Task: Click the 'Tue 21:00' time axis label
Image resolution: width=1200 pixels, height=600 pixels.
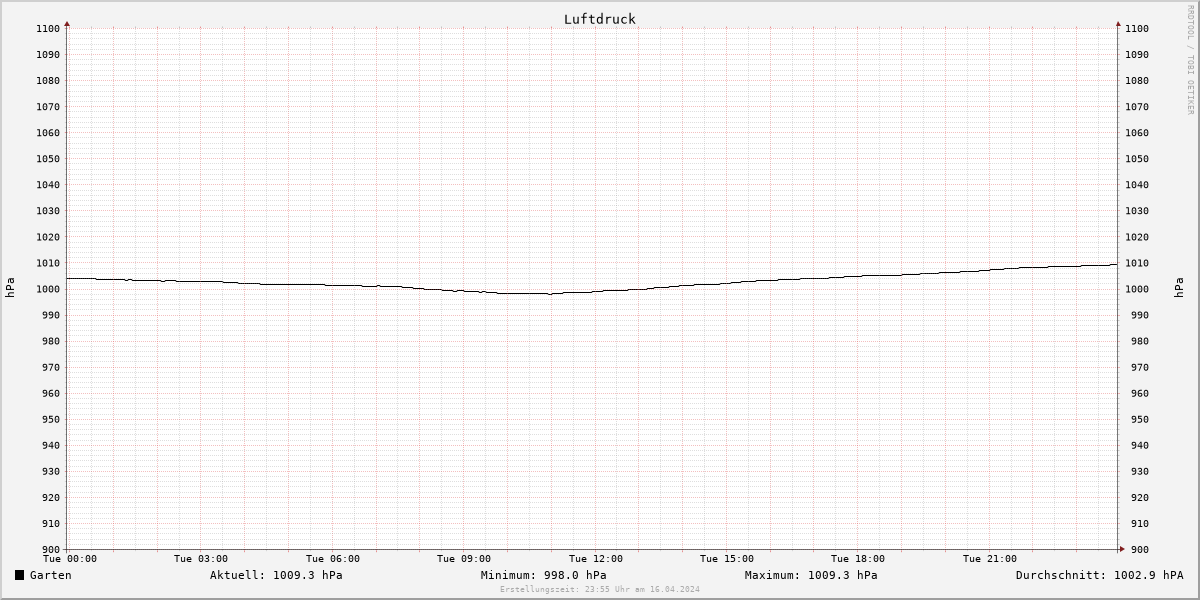Action: pyautogui.click(x=990, y=559)
